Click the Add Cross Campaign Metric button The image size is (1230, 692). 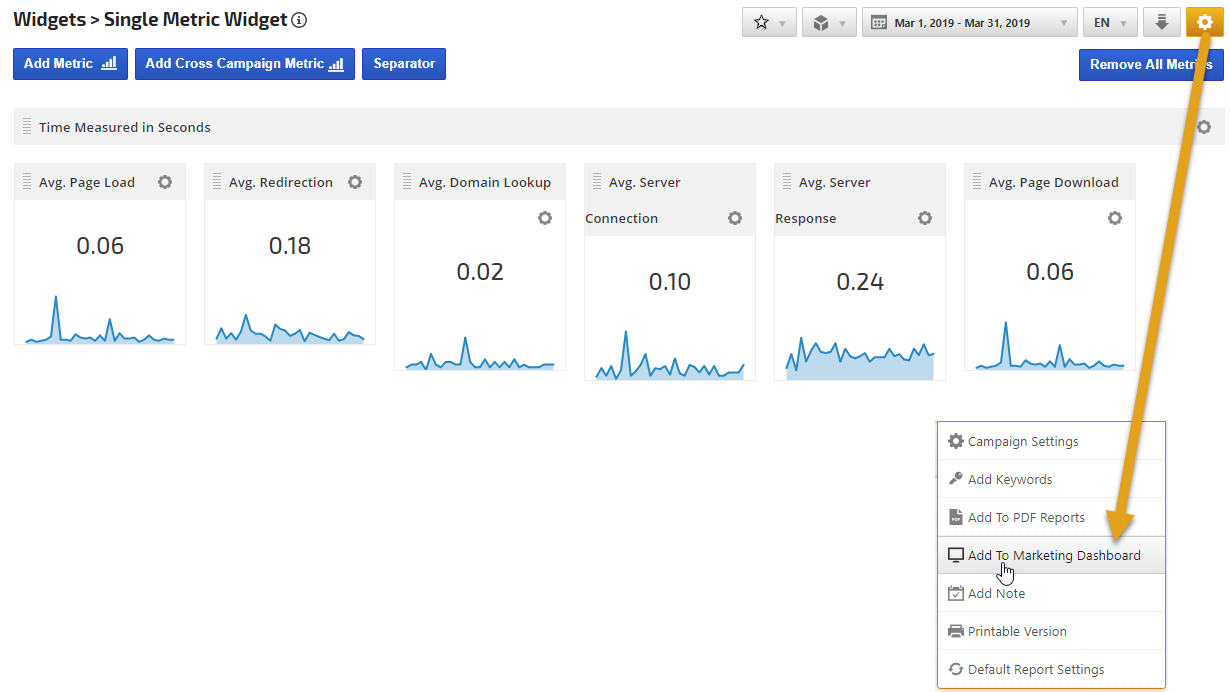pyautogui.click(x=244, y=64)
